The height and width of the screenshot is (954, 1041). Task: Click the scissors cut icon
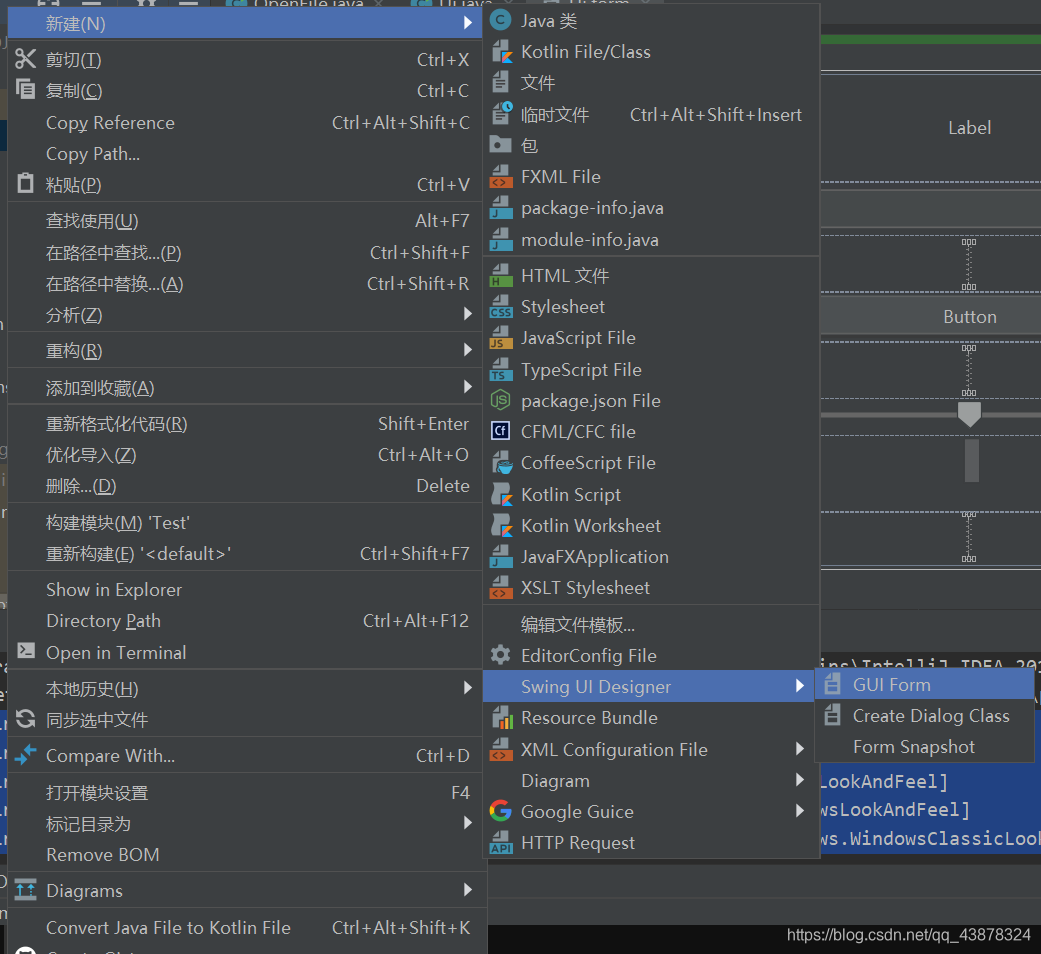[25, 59]
